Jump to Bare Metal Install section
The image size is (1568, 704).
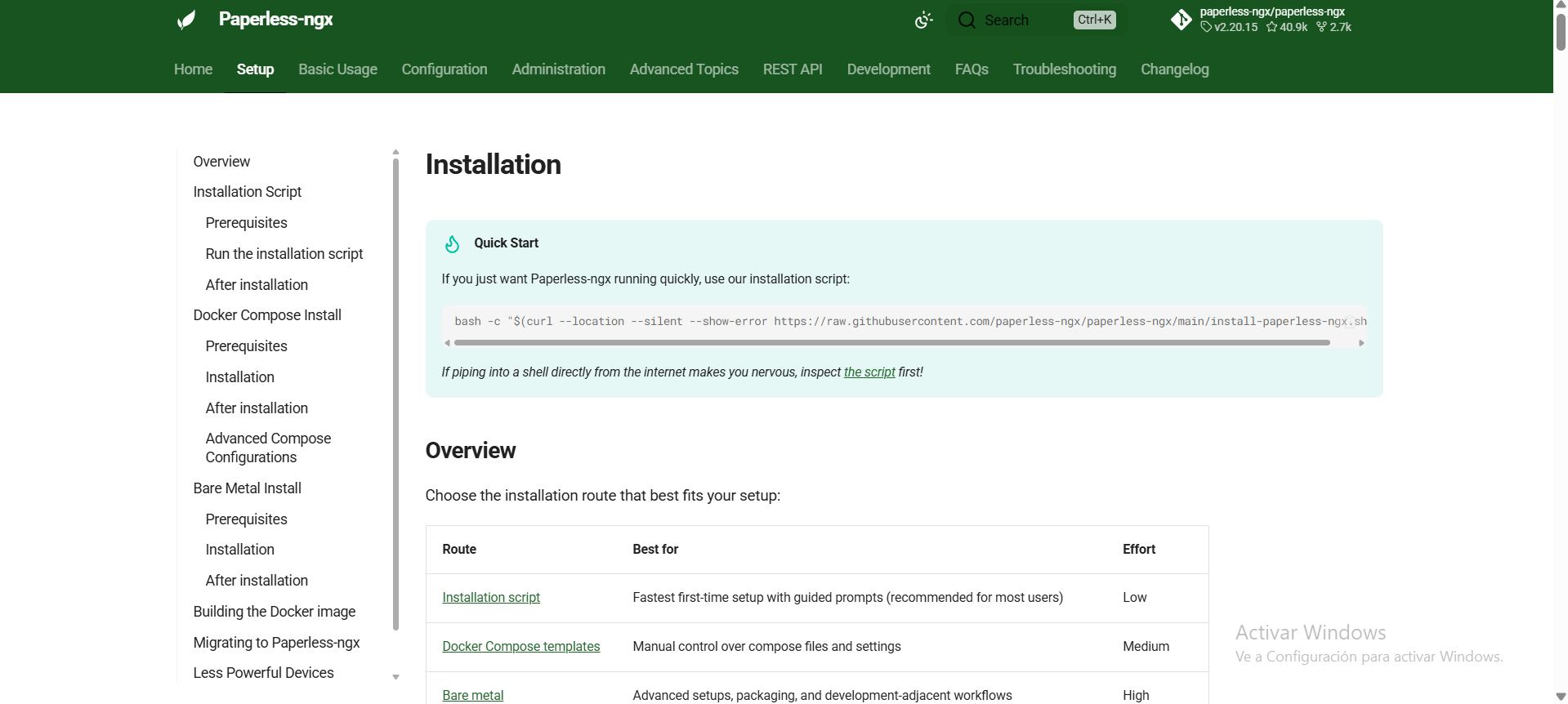(x=248, y=488)
